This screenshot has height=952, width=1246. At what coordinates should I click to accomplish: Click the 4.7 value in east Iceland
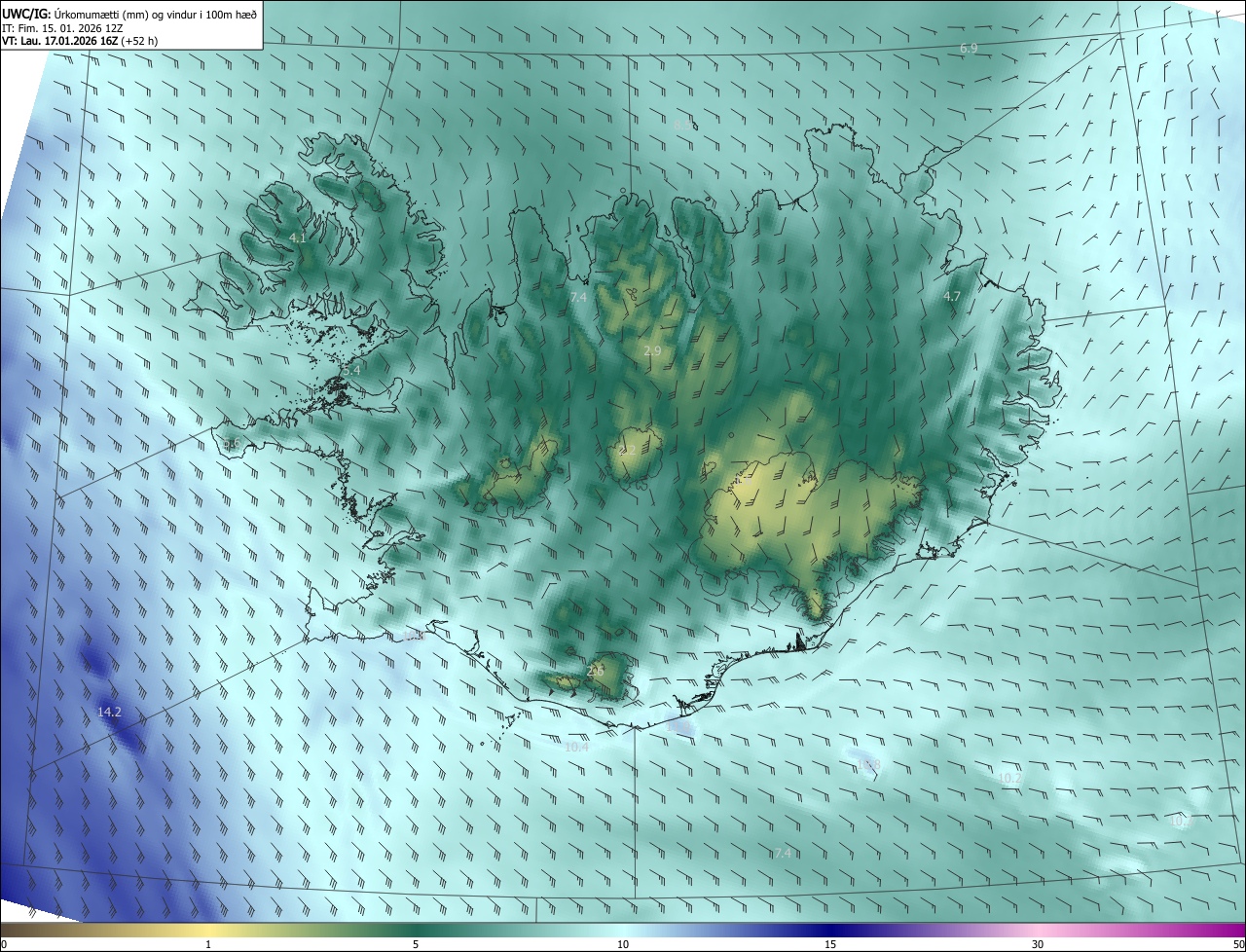click(952, 296)
